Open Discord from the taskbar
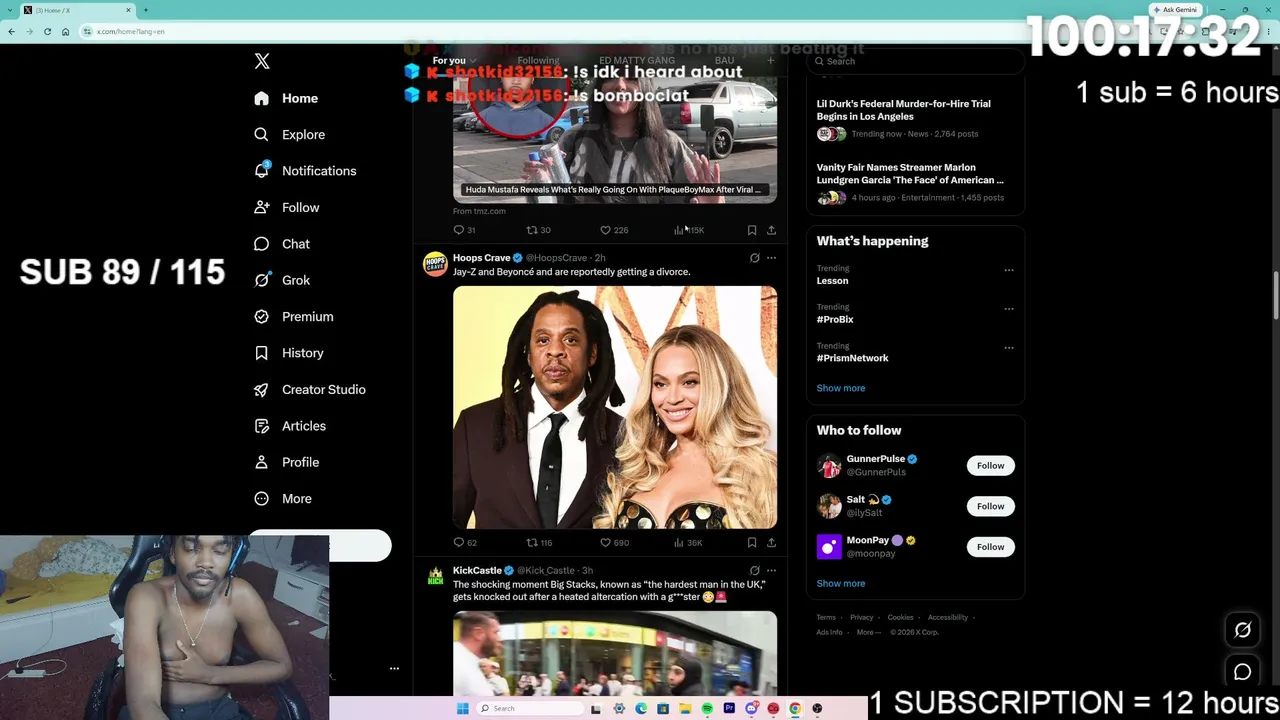 tap(751, 709)
